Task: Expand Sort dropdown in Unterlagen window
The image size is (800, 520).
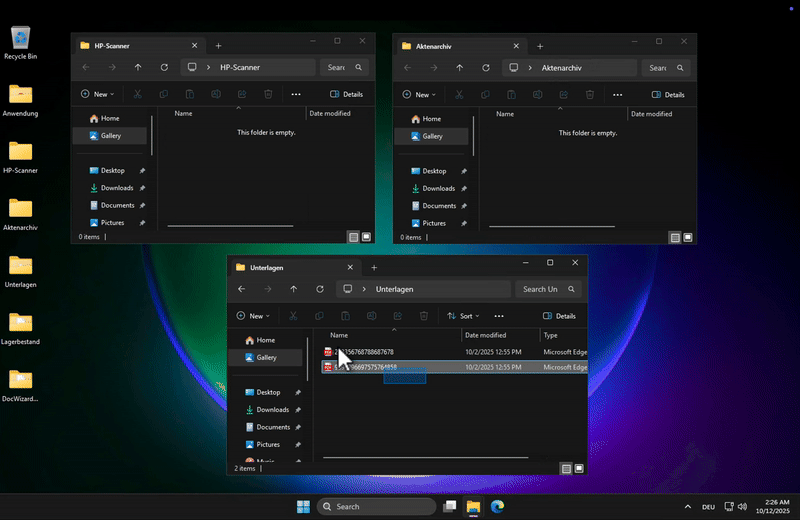Action: point(463,316)
